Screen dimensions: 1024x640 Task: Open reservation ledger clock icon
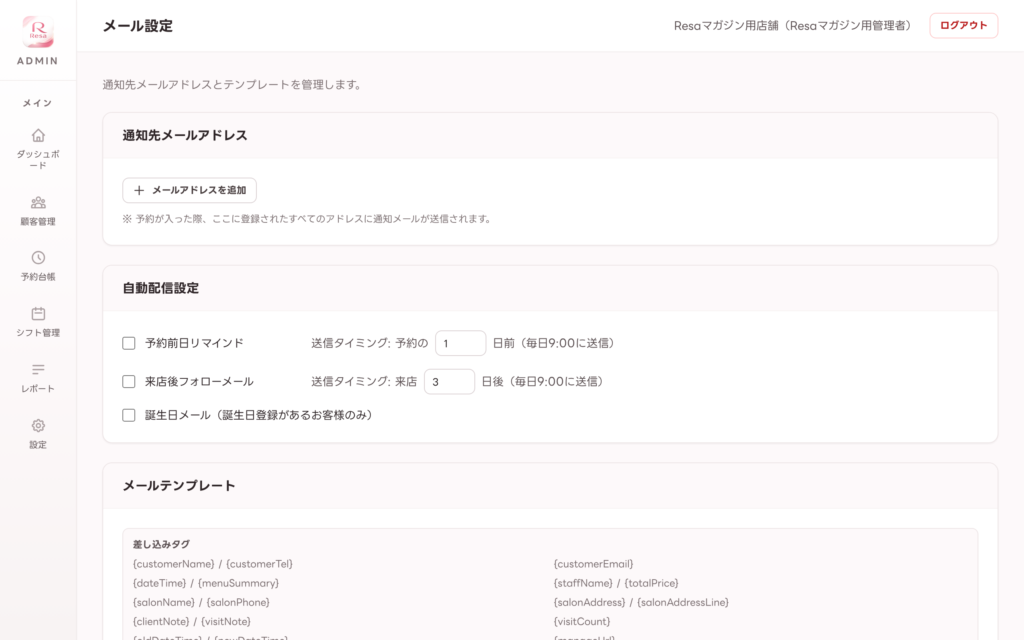[x=38, y=258]
